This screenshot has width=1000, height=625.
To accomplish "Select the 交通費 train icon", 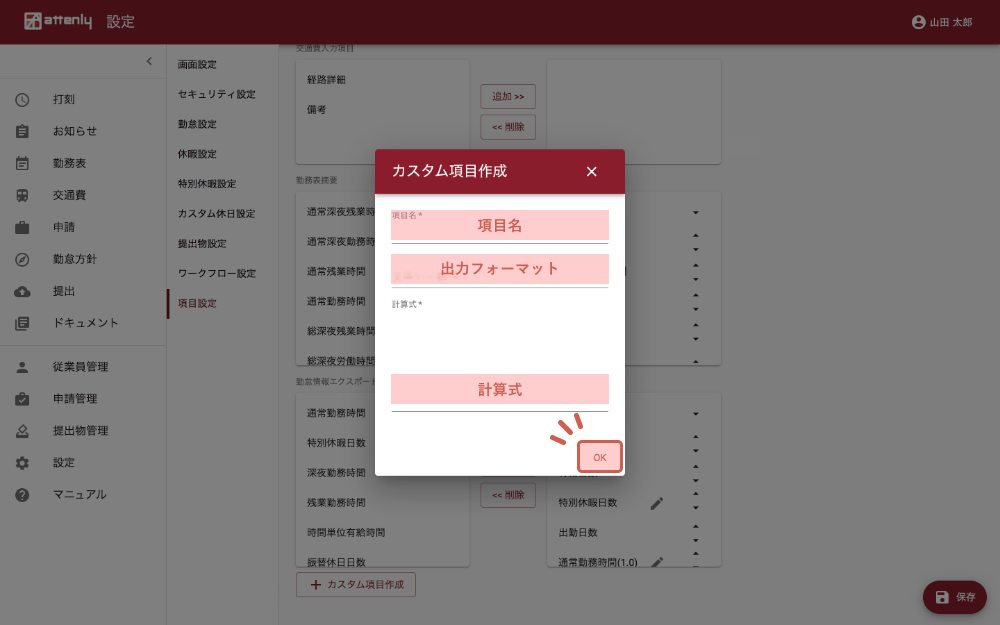I will click(x=22, y=195).
